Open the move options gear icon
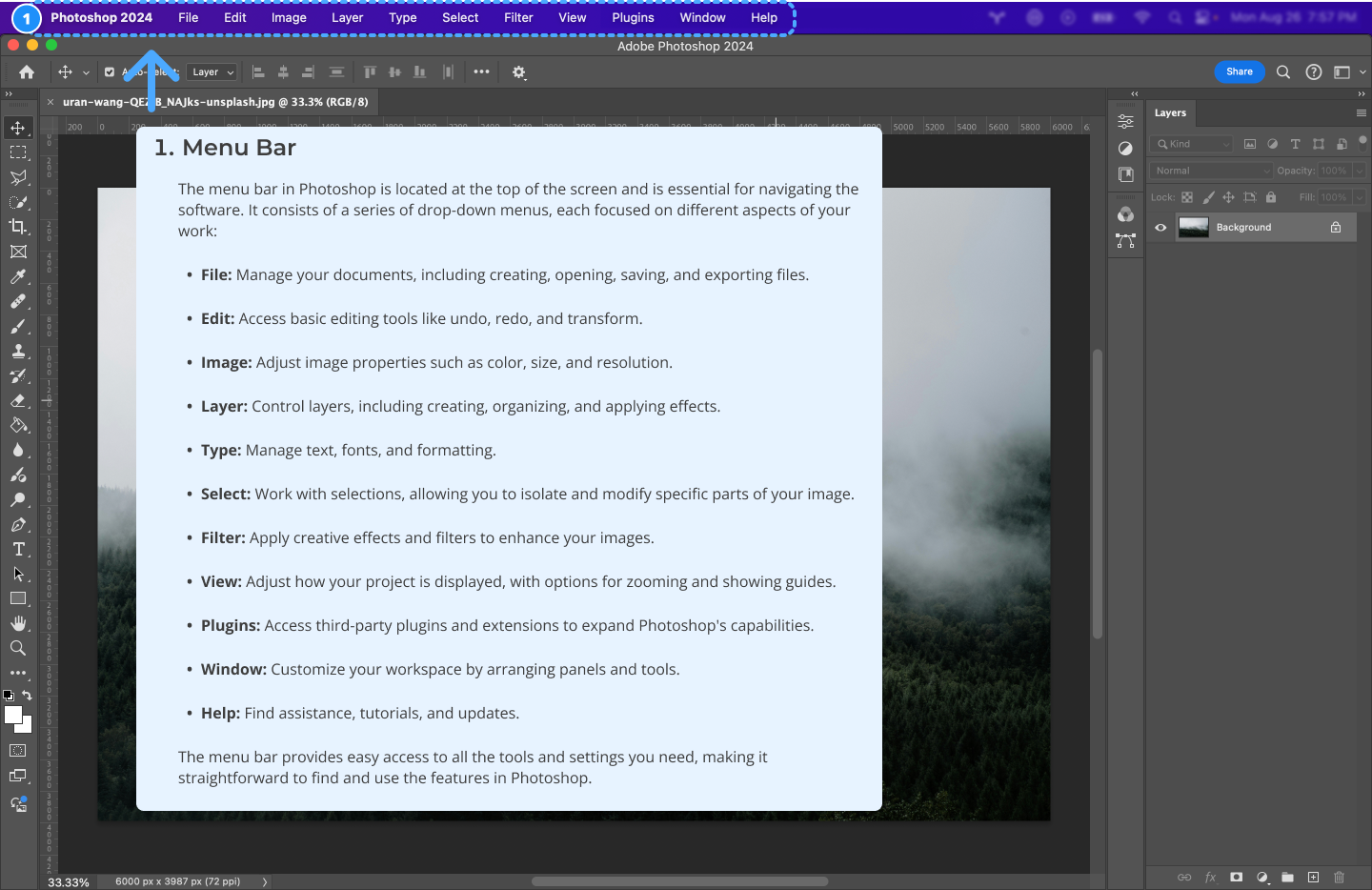The height and width of the screenshot is (890, 1372). pos(519,71)
